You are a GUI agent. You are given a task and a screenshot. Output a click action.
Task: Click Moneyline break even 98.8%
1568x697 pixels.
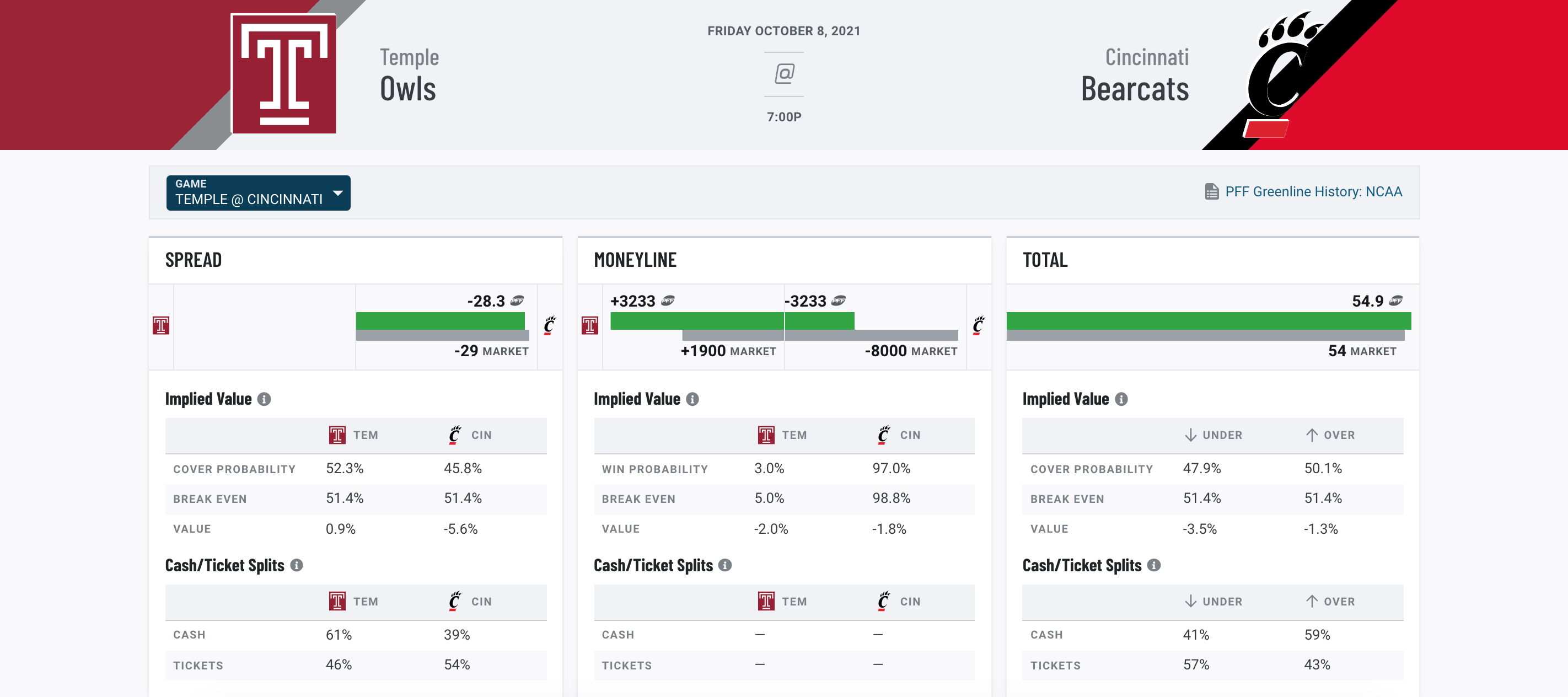point(891,498)
